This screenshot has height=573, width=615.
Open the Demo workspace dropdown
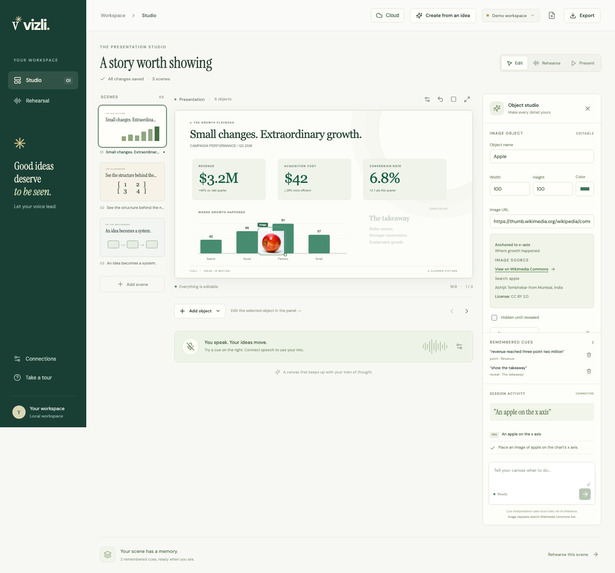tap(510, 15)
